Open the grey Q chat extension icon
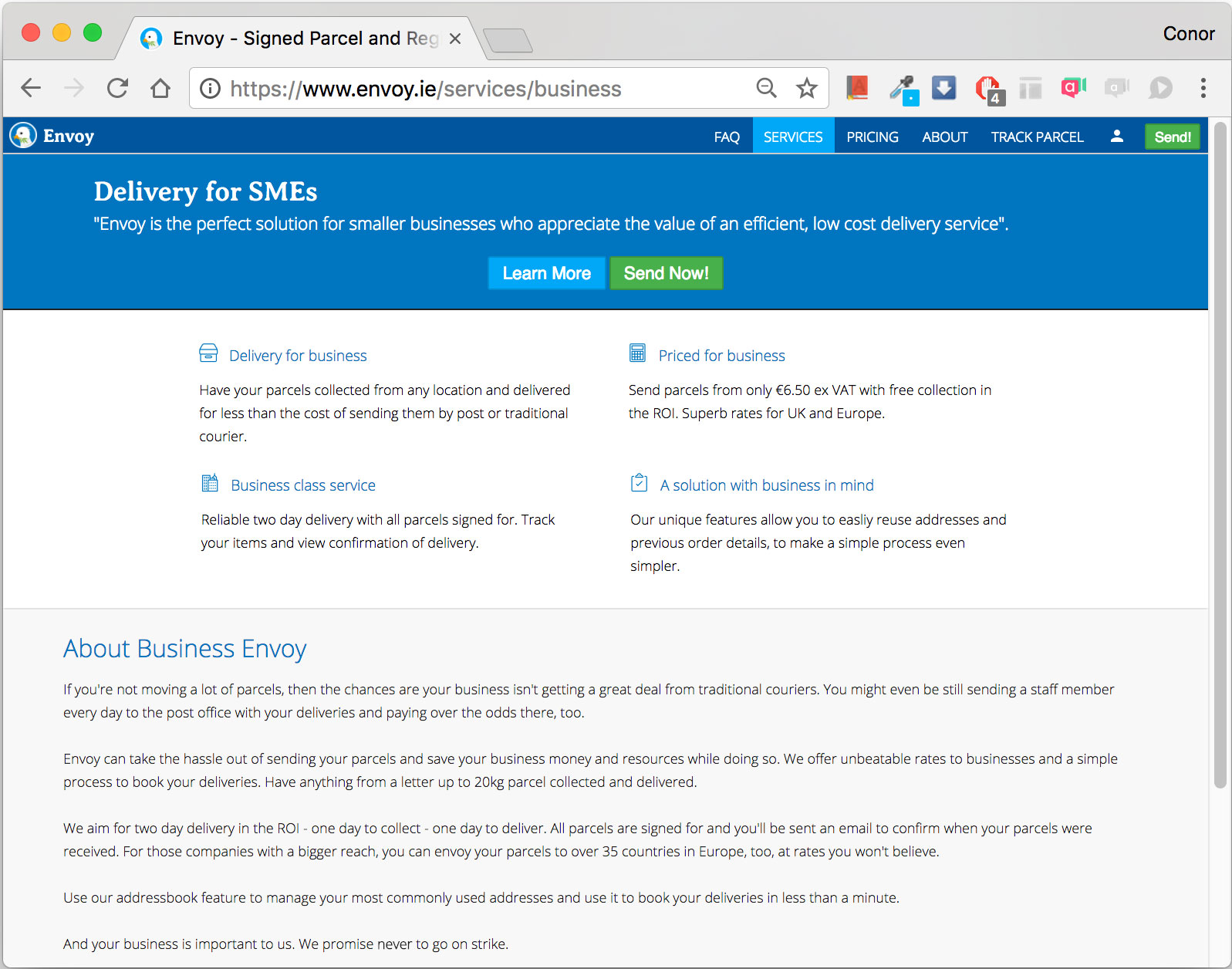This screenshot has height=969, width=1232. coord(1116,87)
